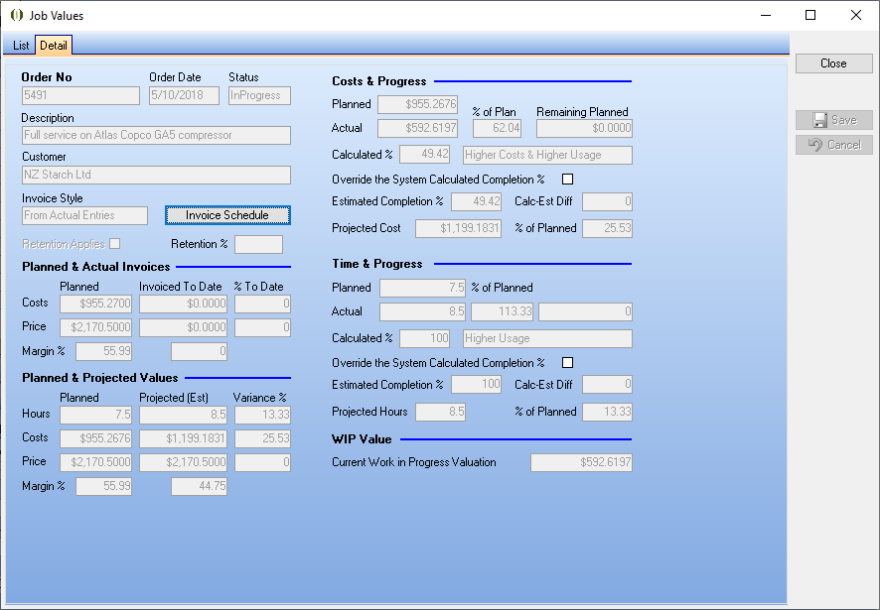Click time % of Planned 113.33 field
880x610 pixels.
[502, 311]
